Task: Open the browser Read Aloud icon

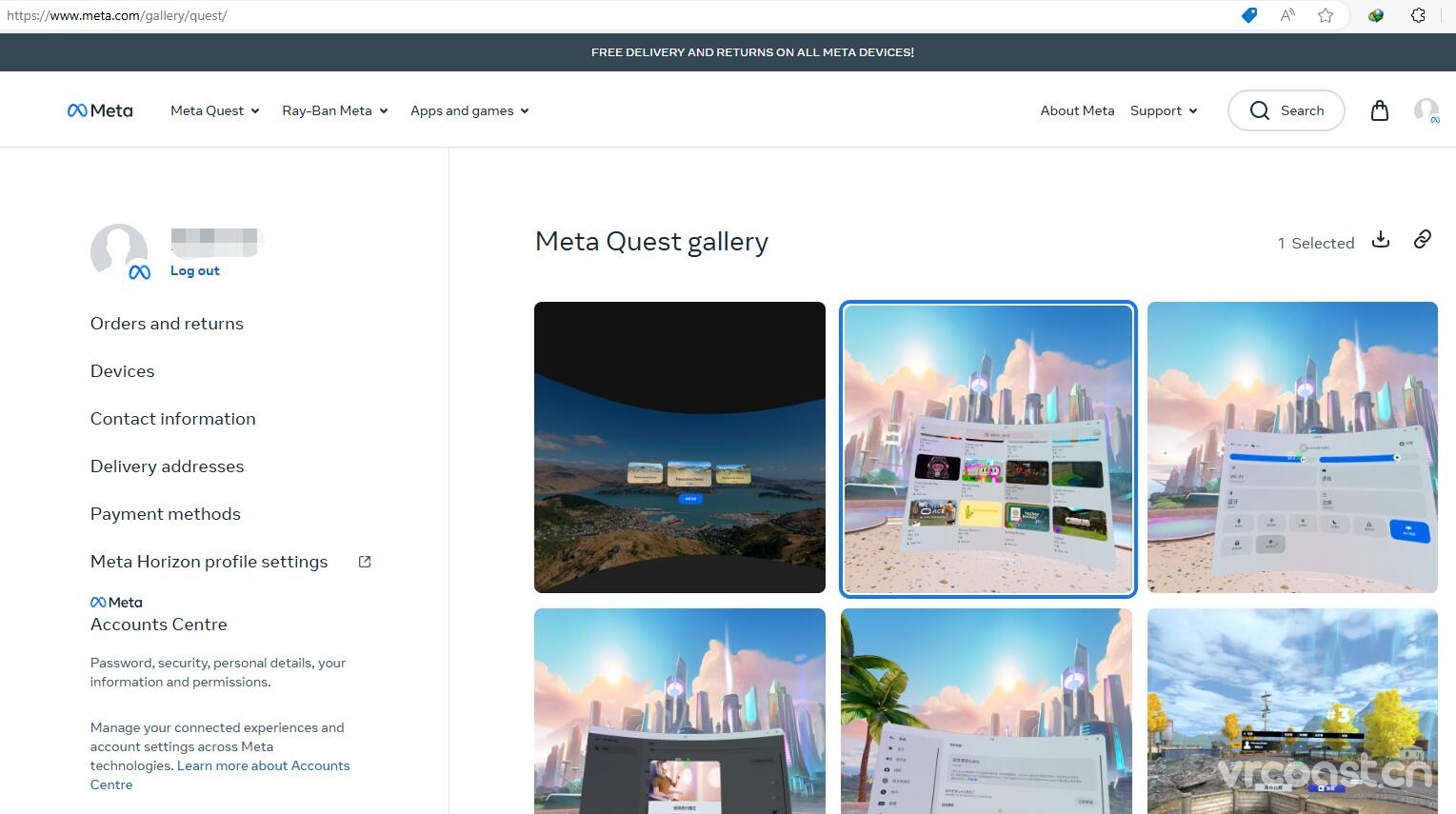Action: [x=1287, y=15]
